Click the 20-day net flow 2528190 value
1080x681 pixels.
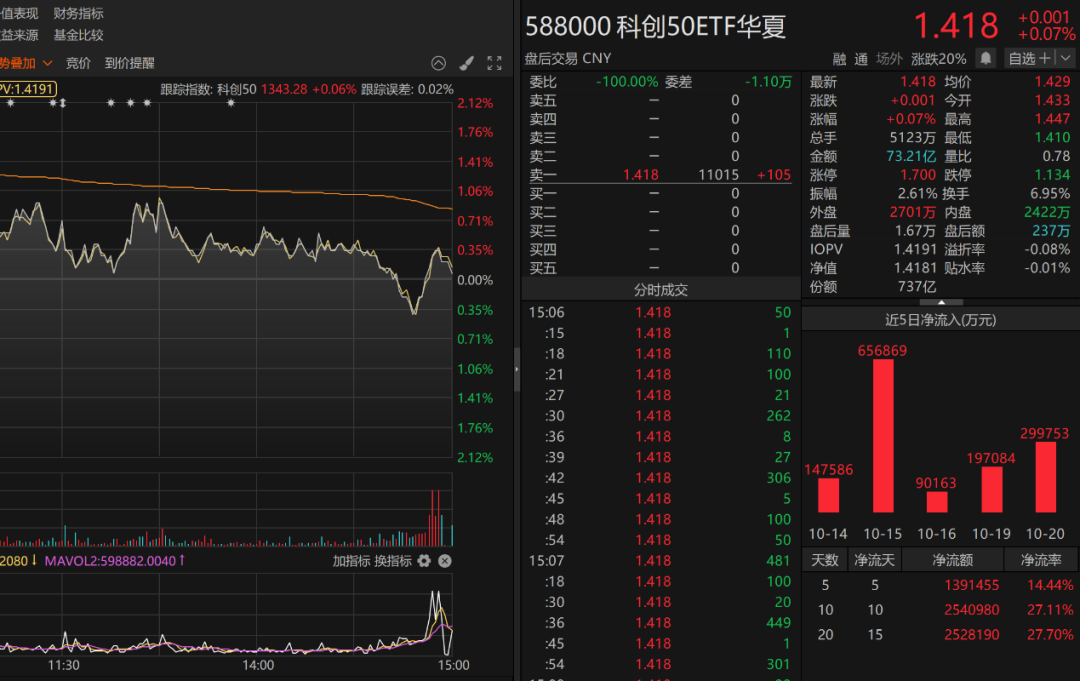pyautogui.click(x=971, y=634)
